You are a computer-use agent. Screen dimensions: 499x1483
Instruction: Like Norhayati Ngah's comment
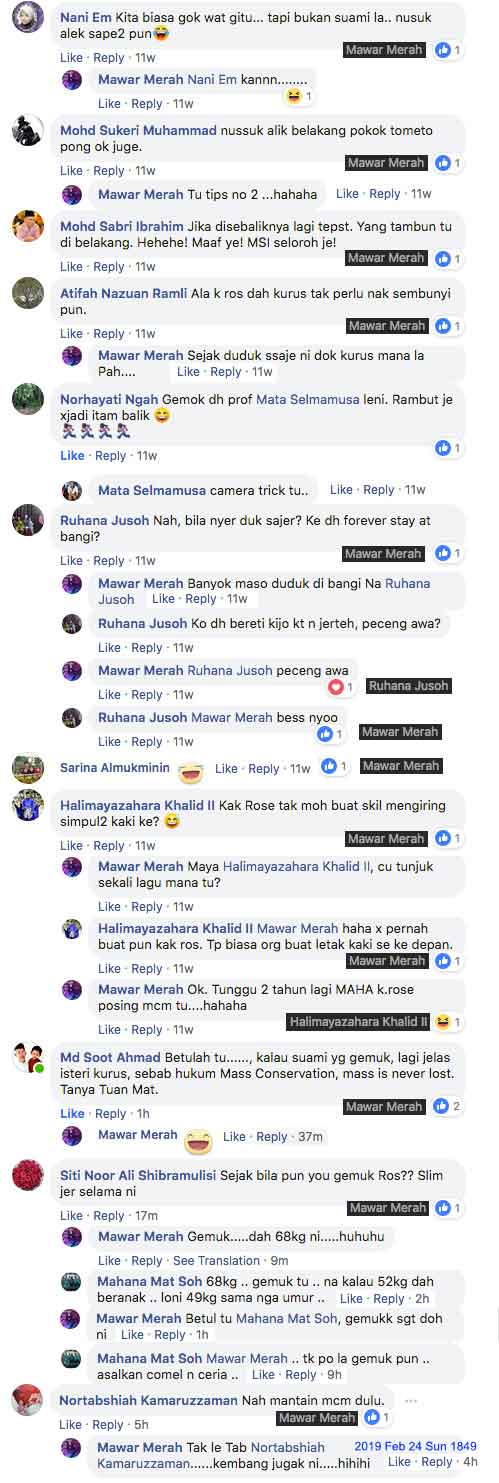point(72,455)
